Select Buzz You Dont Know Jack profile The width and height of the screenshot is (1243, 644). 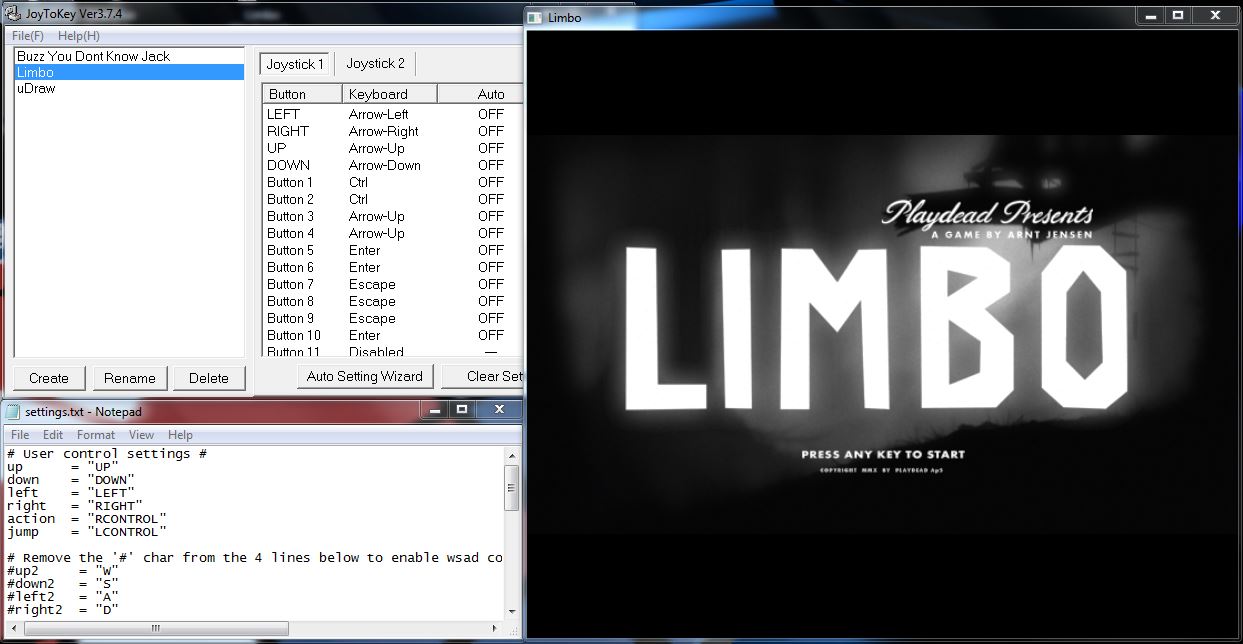tap(129, 56)
